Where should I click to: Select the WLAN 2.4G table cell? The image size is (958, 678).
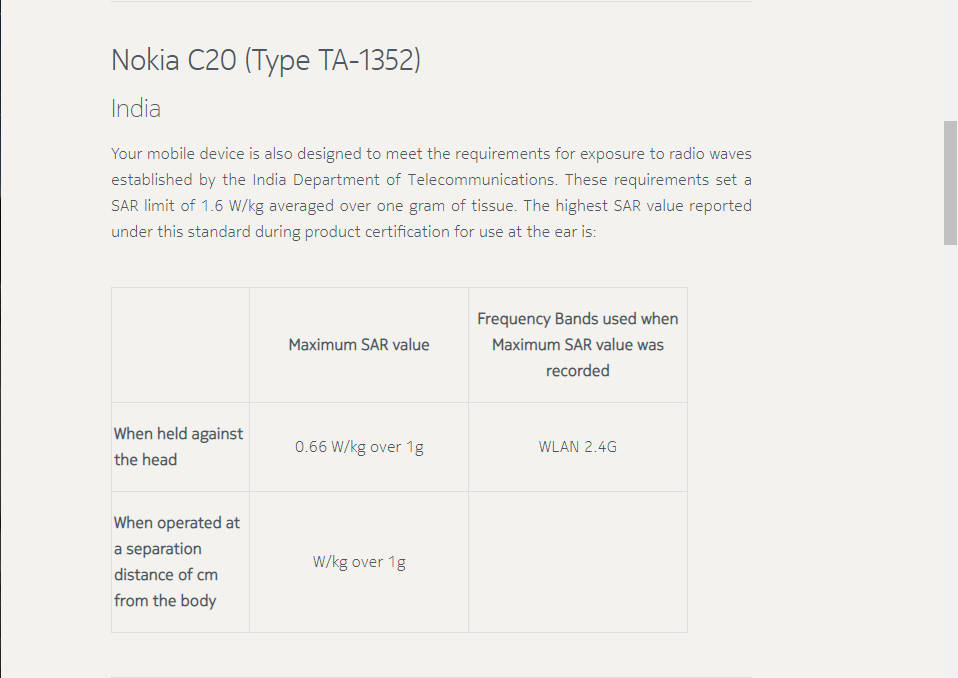coord(577,447)
